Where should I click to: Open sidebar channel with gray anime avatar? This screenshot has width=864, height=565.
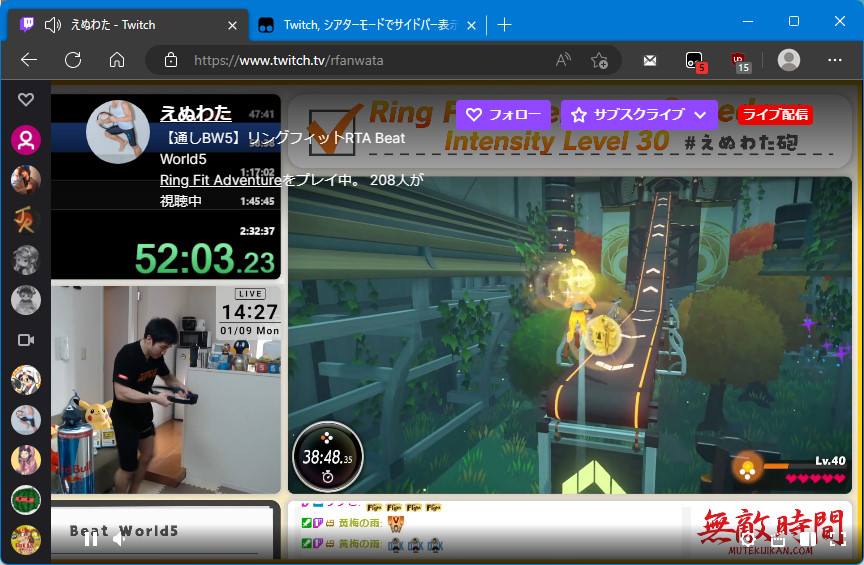26,260
